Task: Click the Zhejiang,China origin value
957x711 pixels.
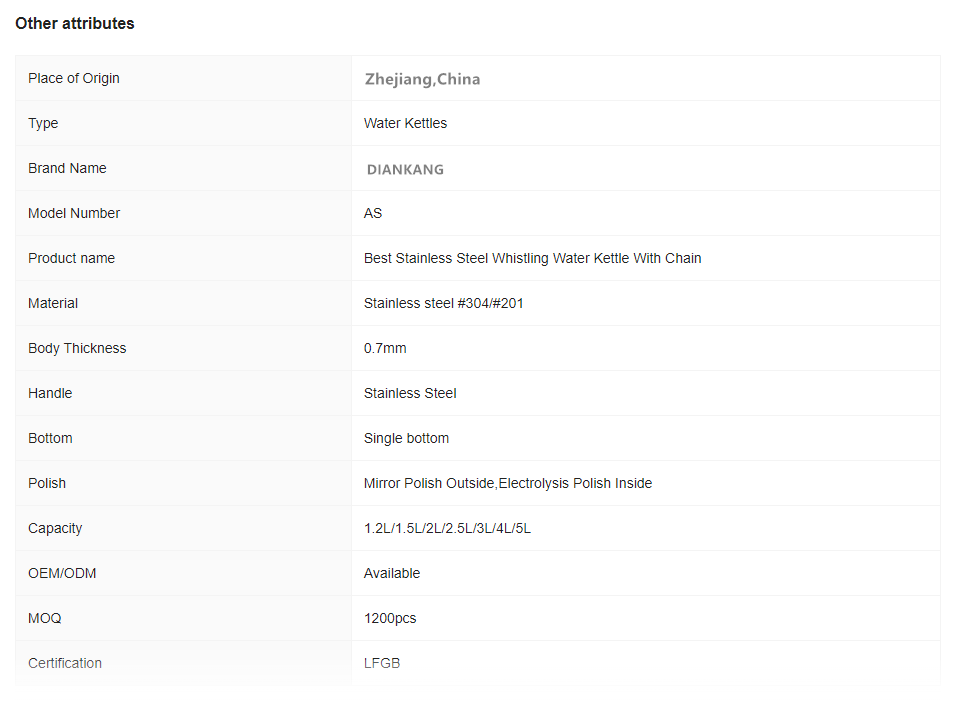Action: [422, 79]
